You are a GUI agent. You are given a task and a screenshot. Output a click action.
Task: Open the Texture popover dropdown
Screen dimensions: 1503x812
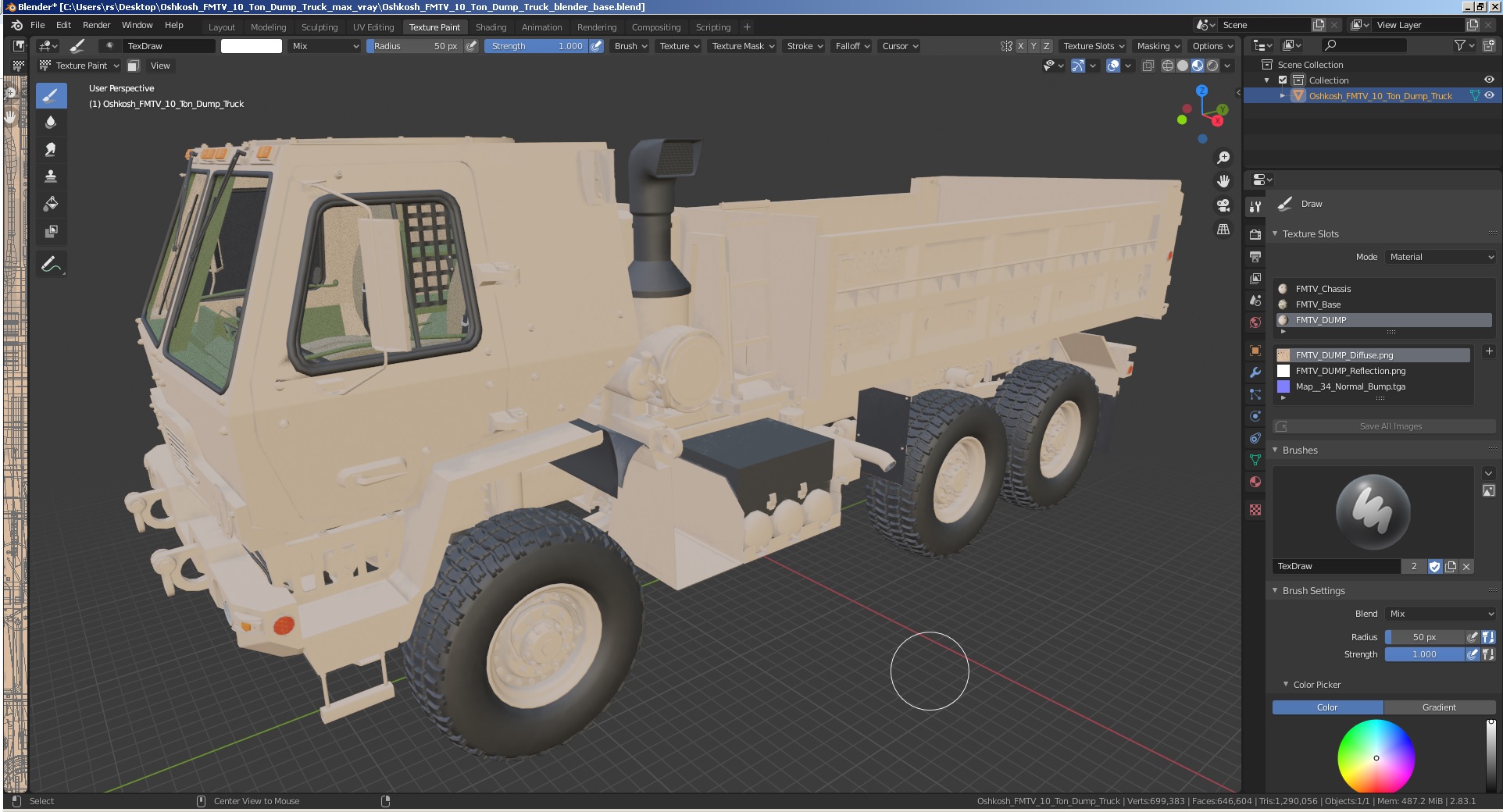pyautogui.click(x=680, y=46)
